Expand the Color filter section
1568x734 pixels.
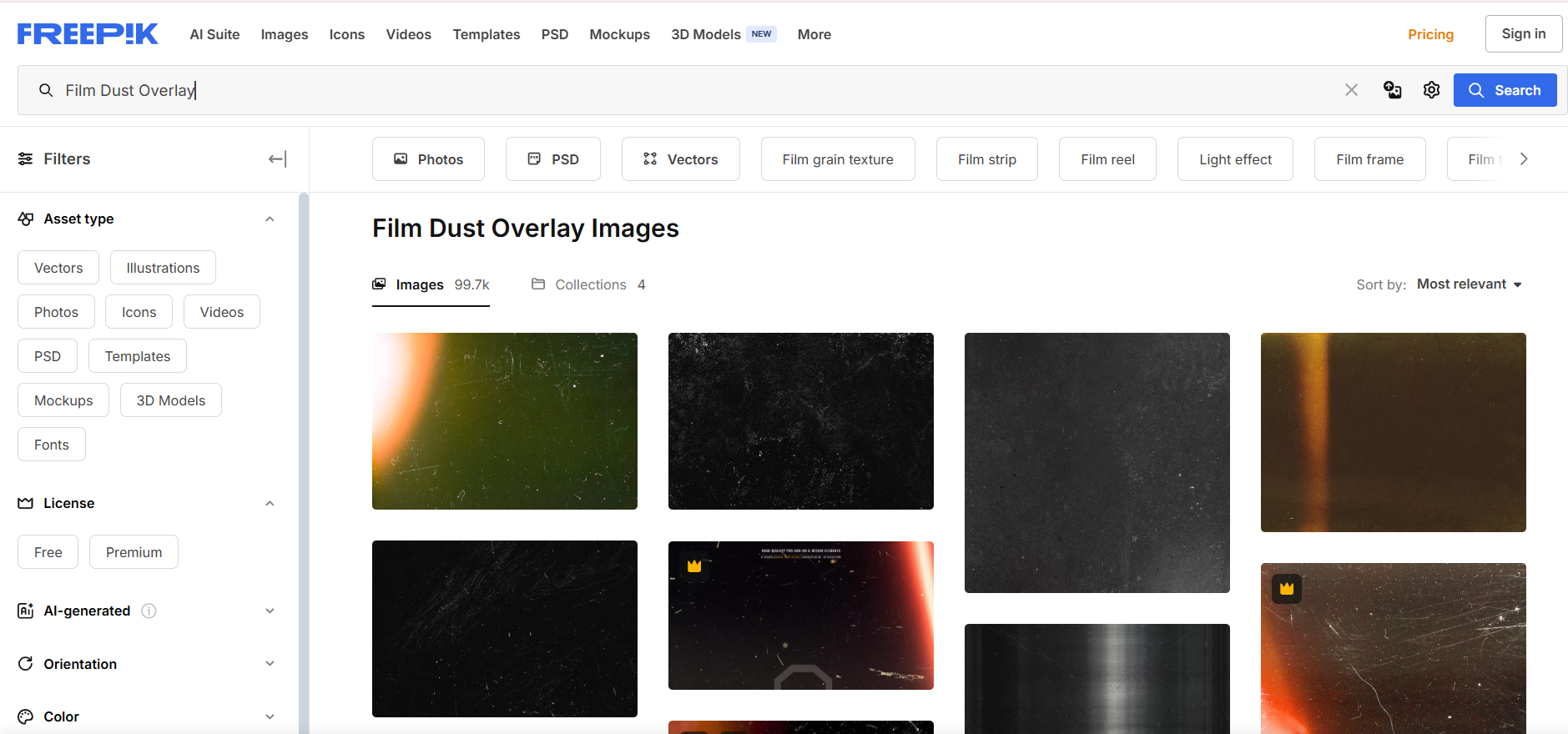point(270,716)
